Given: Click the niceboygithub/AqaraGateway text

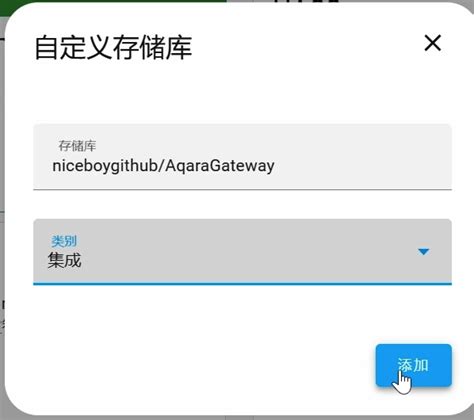Looking at the screenshot, I should point(163,166).
